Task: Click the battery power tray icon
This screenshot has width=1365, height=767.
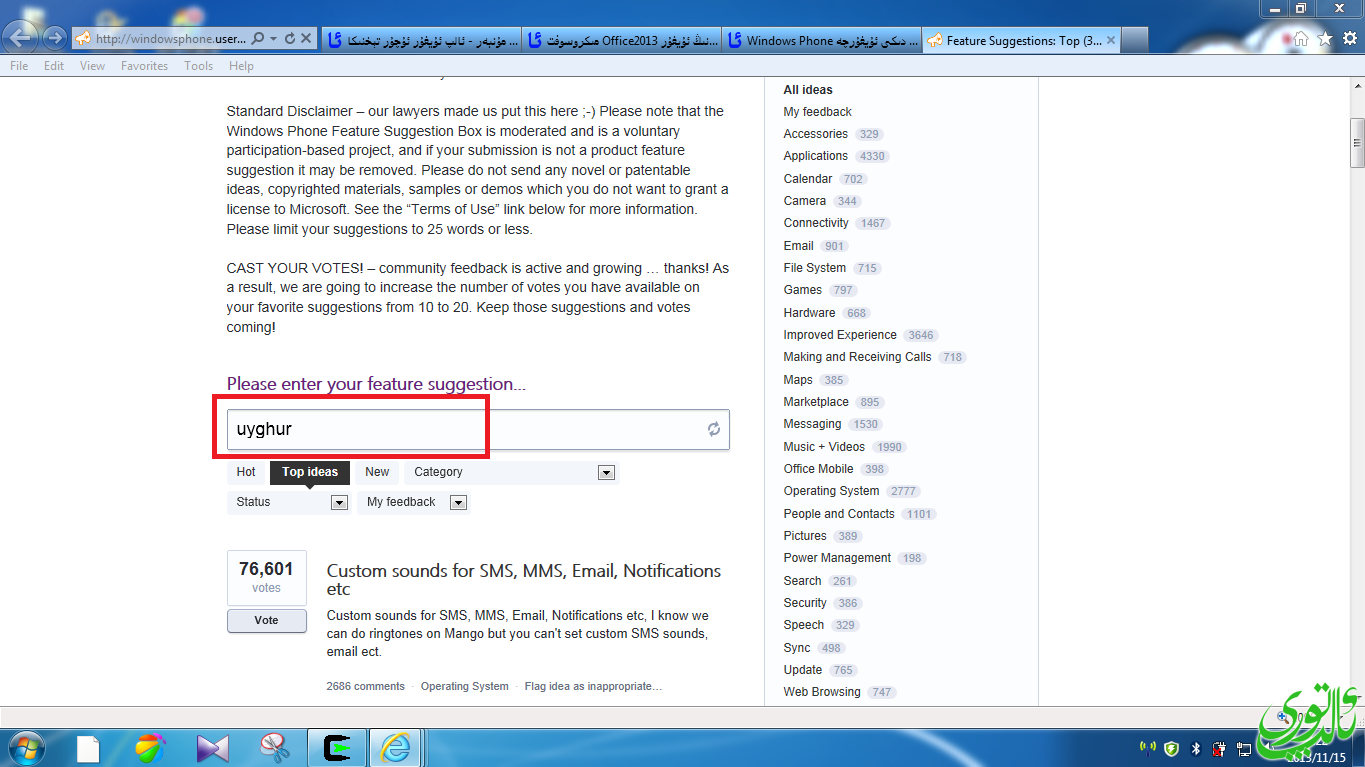Action: pos(1219,748)
